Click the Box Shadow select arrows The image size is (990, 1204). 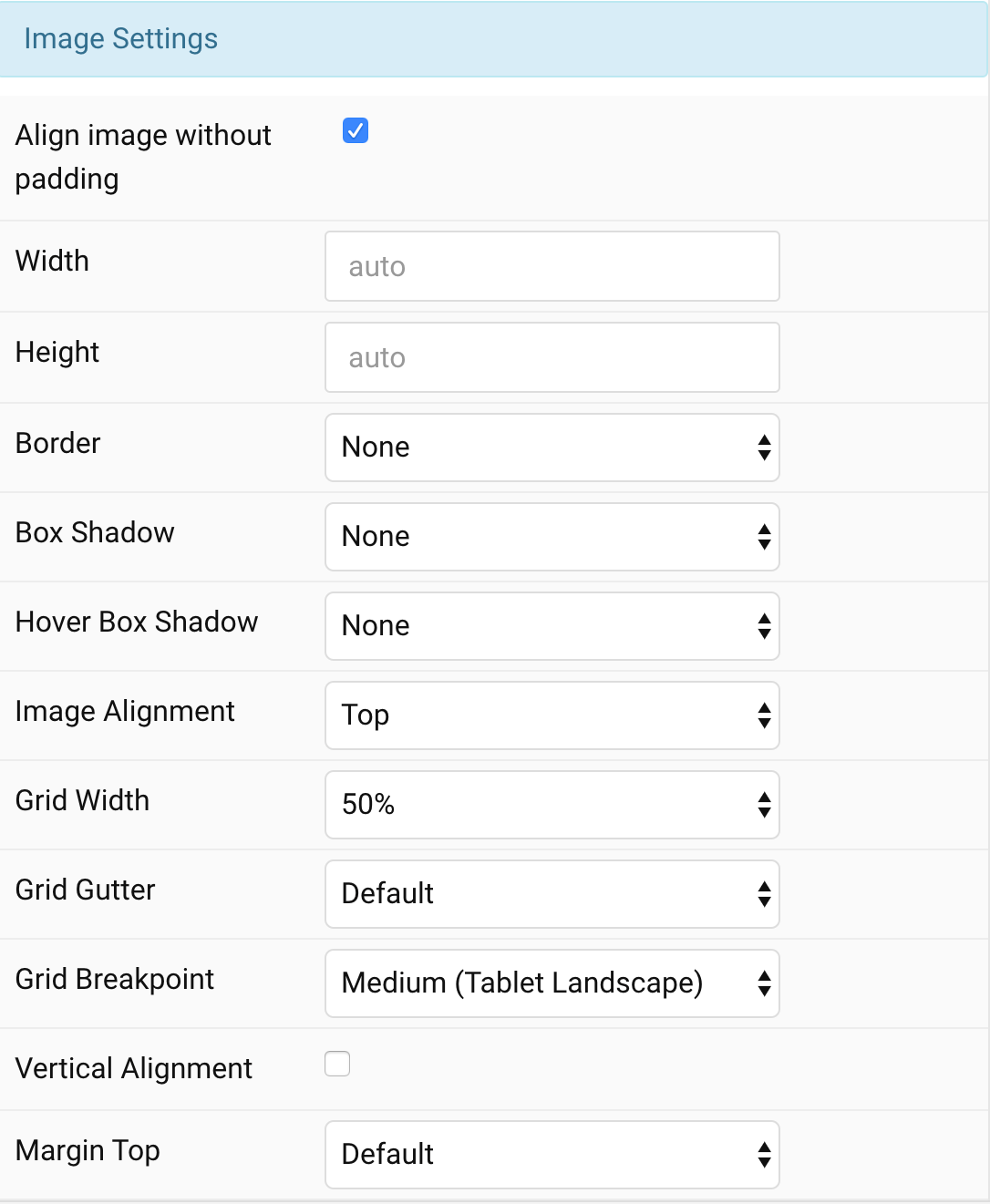pyautogui.click(x=764, y=537)
